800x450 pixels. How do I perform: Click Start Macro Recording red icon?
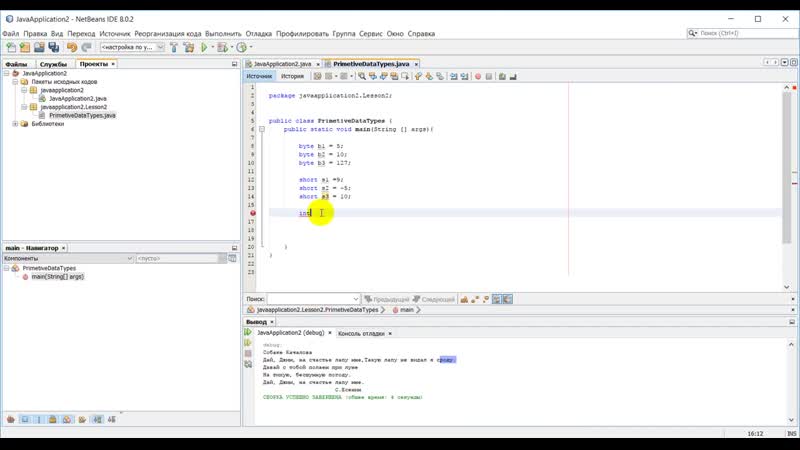click(x=478, y=77)
